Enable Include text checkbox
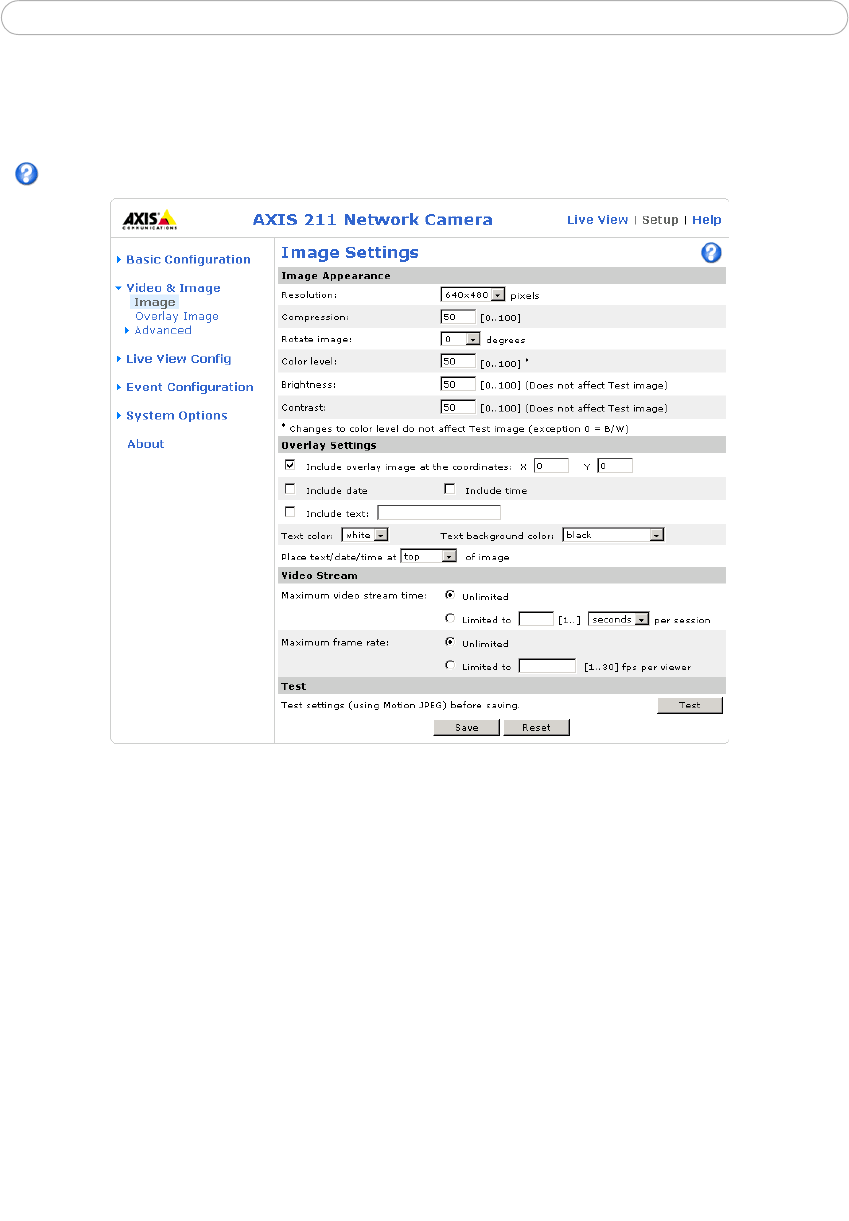 click(290, 512)
